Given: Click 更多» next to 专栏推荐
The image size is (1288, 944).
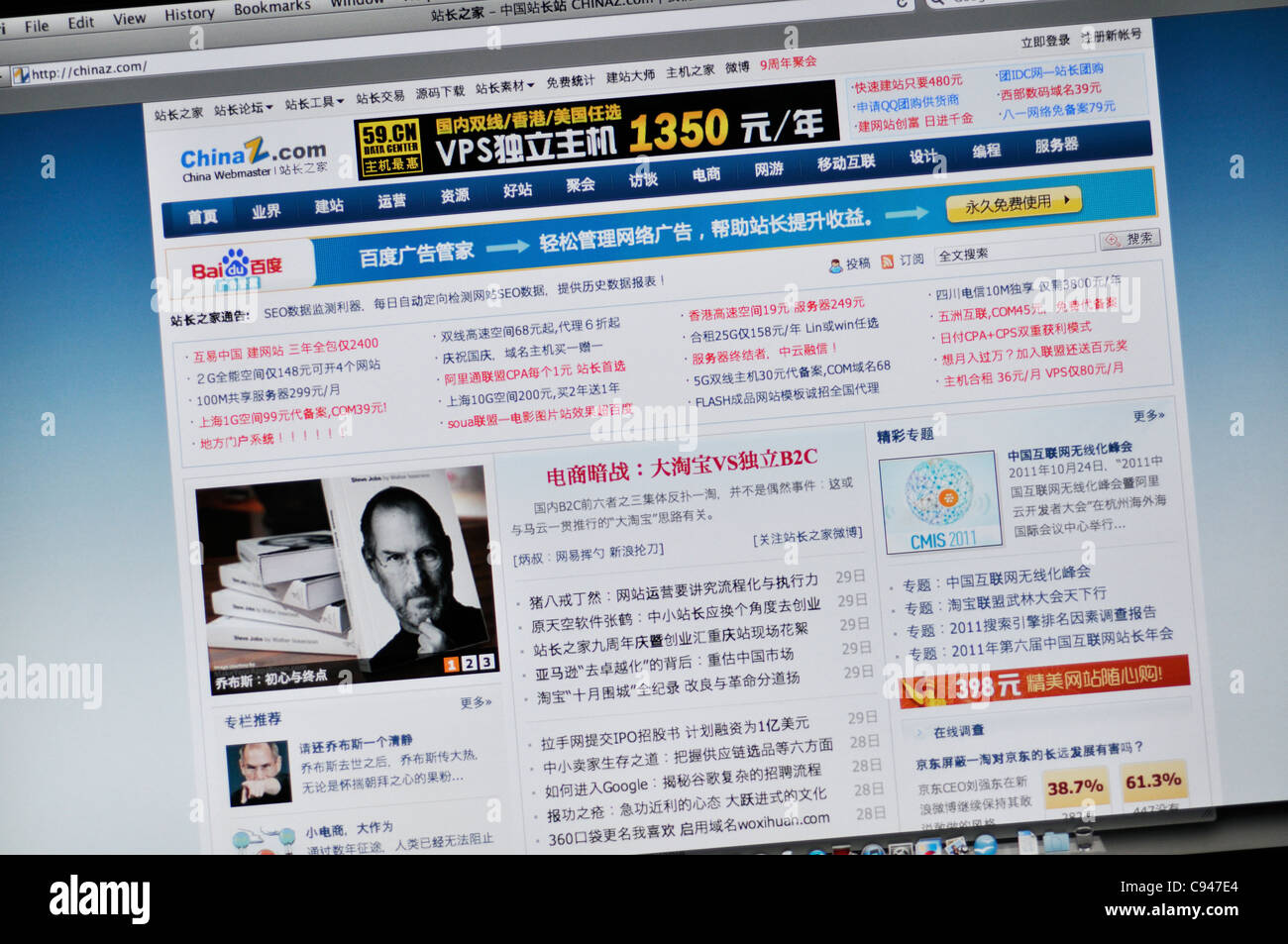Looking at the screenshot, I should pos(476,702).
